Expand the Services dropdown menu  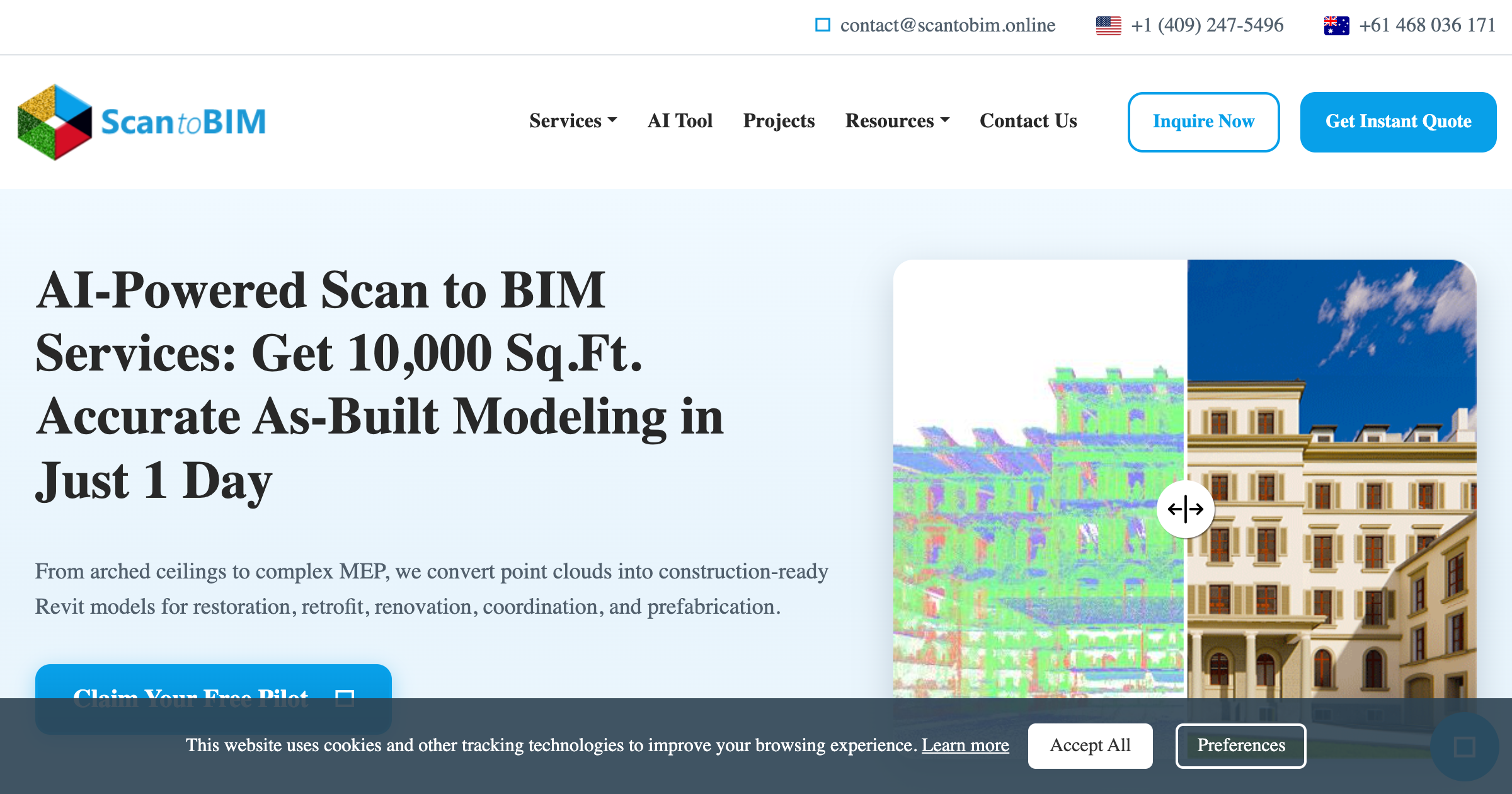pos(573,121)
